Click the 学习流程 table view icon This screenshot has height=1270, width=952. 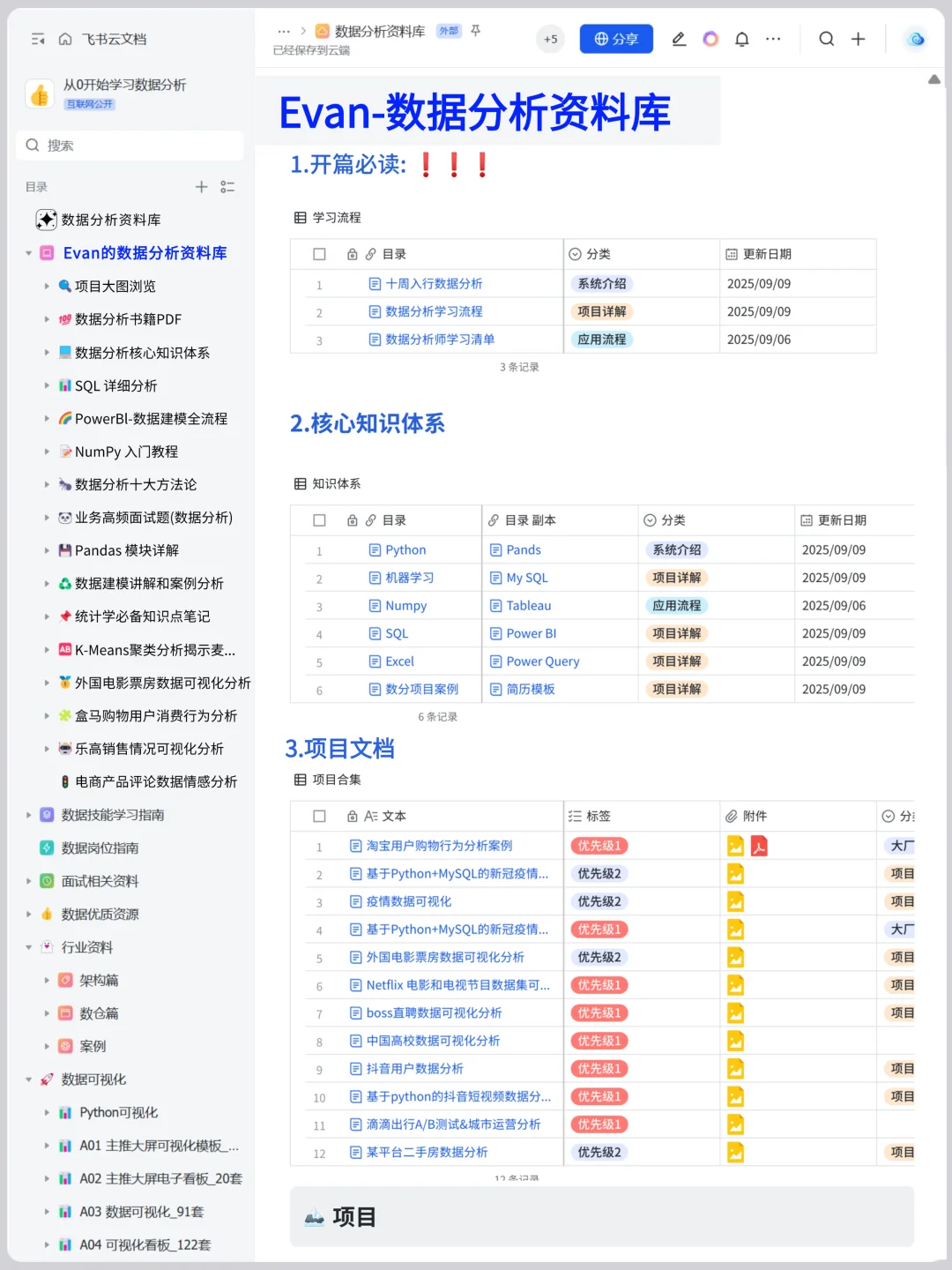(301, 218)
